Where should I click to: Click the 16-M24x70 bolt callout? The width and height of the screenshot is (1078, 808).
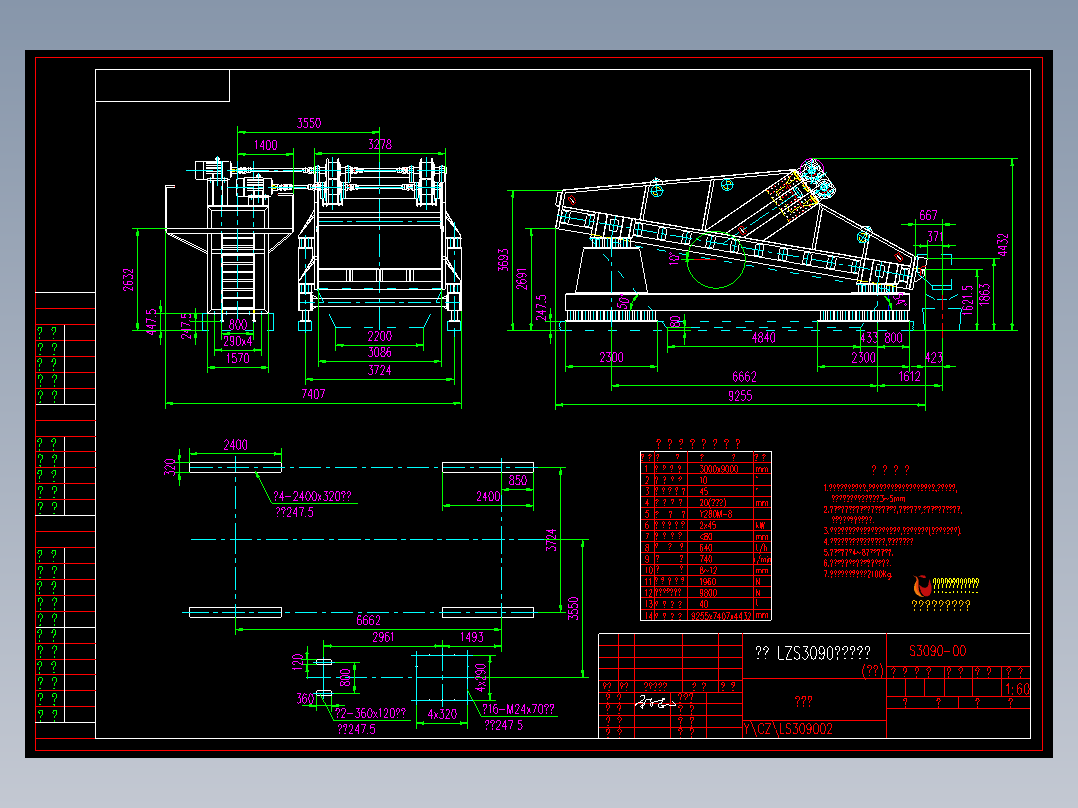coord(518,710)
